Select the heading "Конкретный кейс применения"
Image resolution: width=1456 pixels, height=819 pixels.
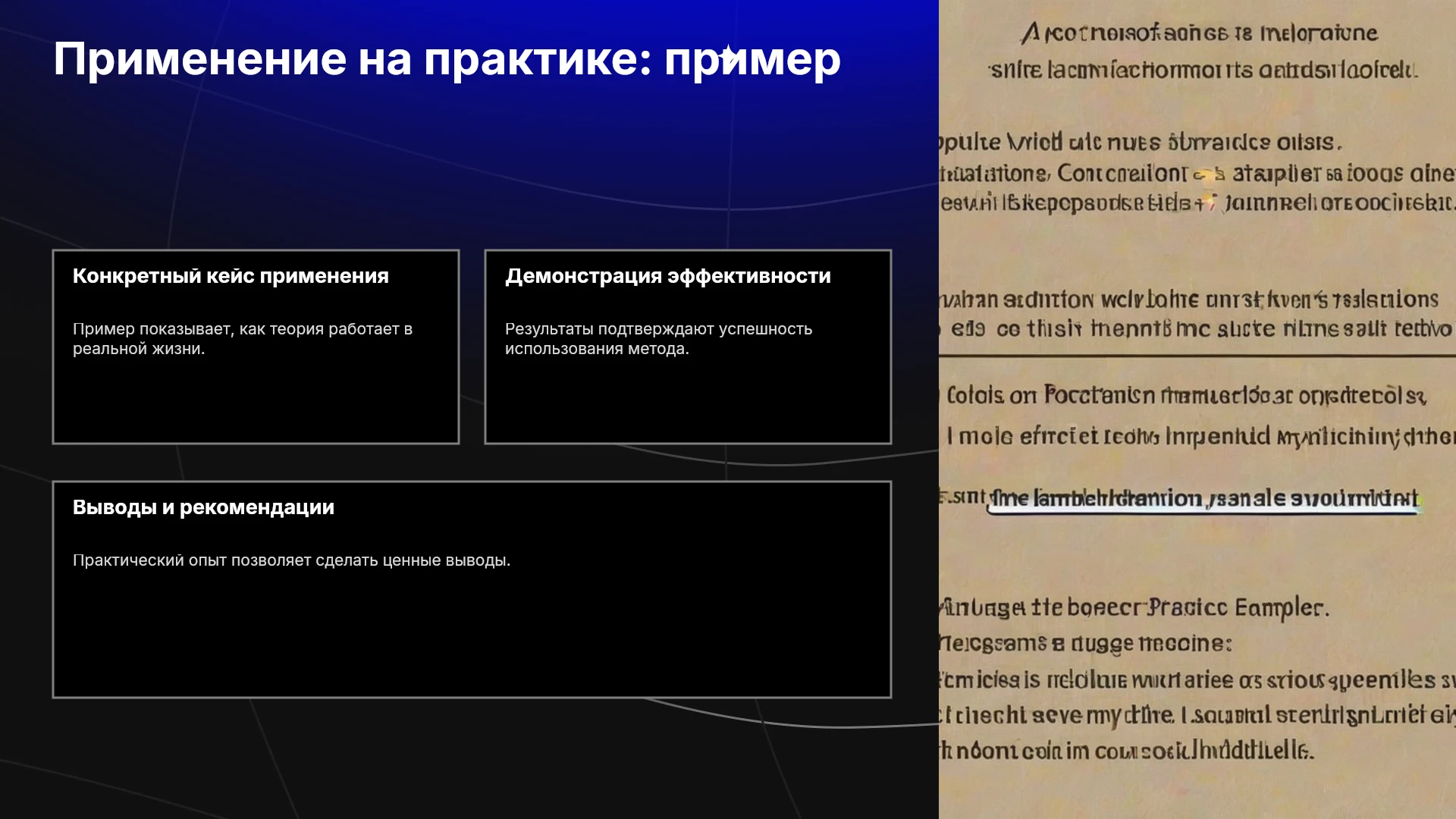pos(231,276)
